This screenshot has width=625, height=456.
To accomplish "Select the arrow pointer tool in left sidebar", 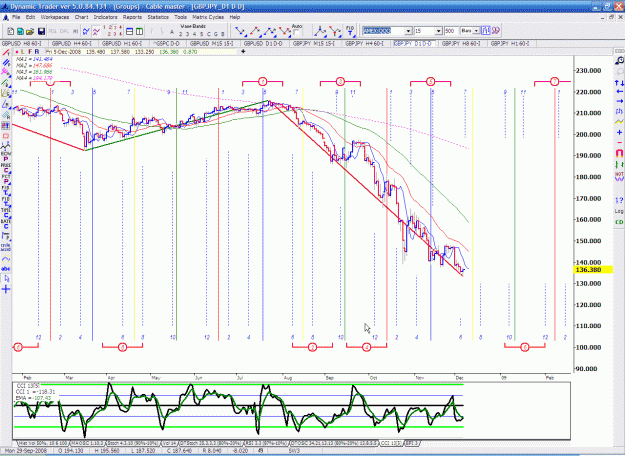I will click(x=6, y=279).
